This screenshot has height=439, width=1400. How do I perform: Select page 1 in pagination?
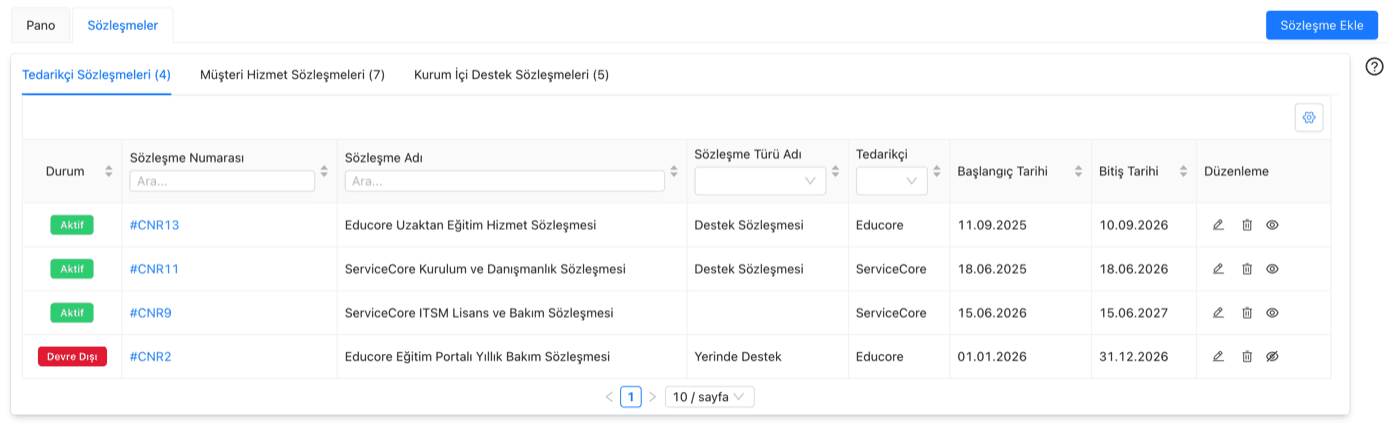click(631, 397)
